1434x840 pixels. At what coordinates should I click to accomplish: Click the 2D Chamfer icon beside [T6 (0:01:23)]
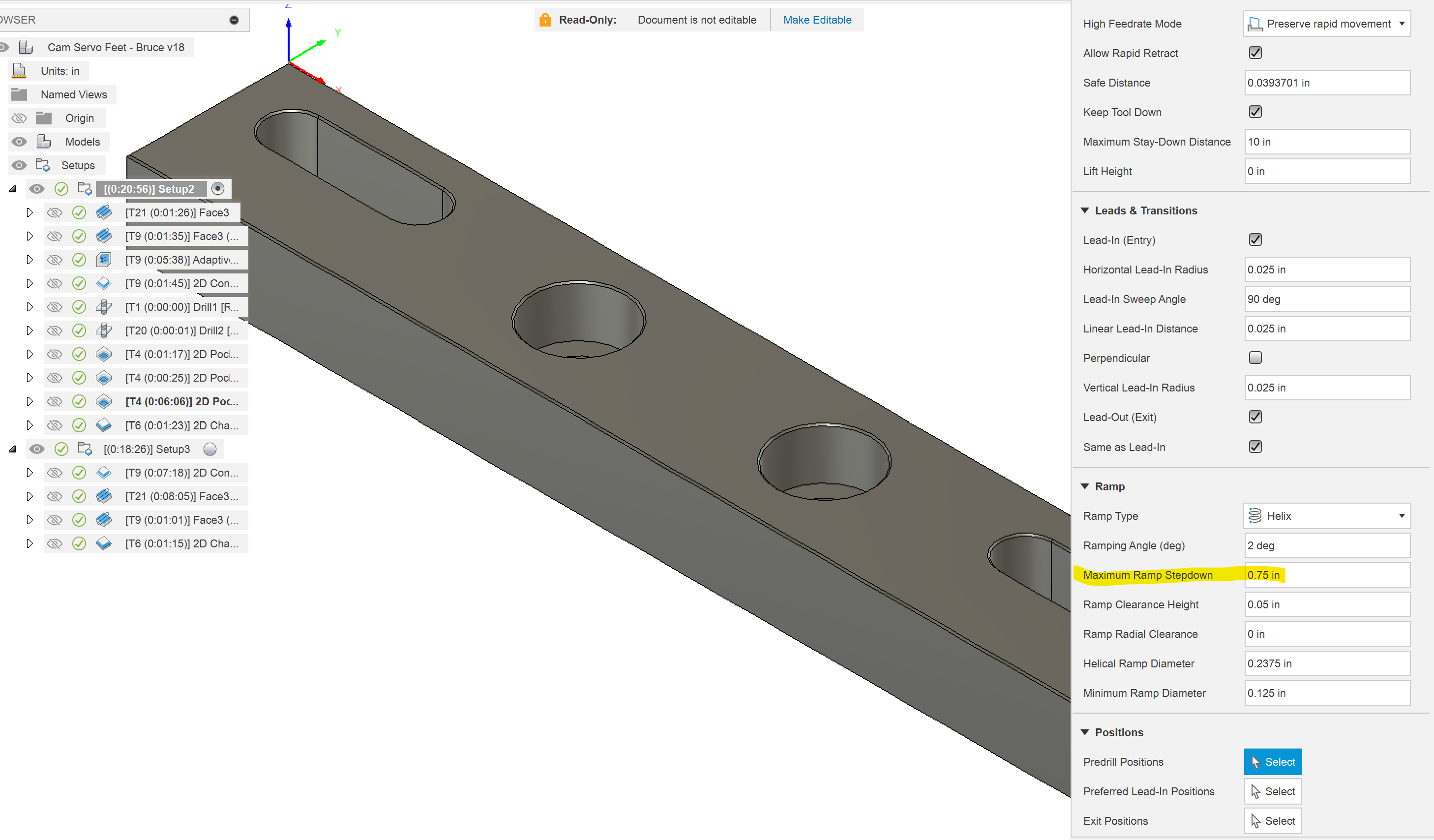pyautogui.click(x=104, y=424)
